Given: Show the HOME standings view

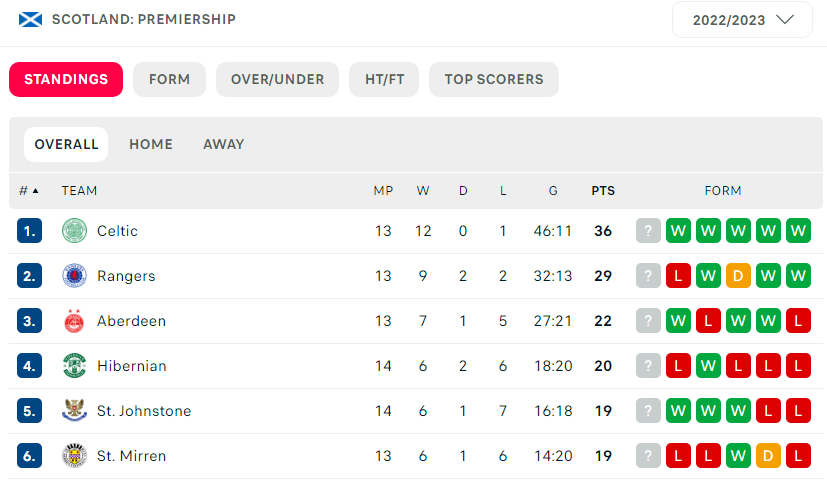Looking at the screenshot, I should point(151,145).
